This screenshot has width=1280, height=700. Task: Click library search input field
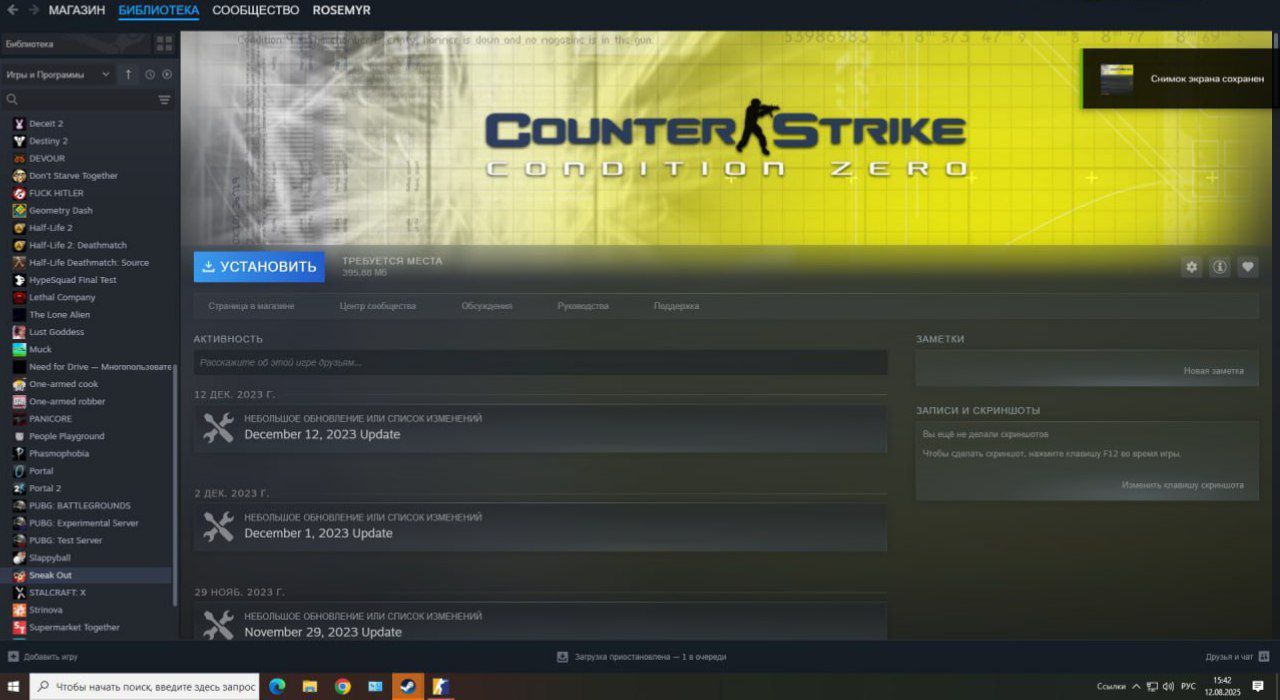click(x=88, y=100)
